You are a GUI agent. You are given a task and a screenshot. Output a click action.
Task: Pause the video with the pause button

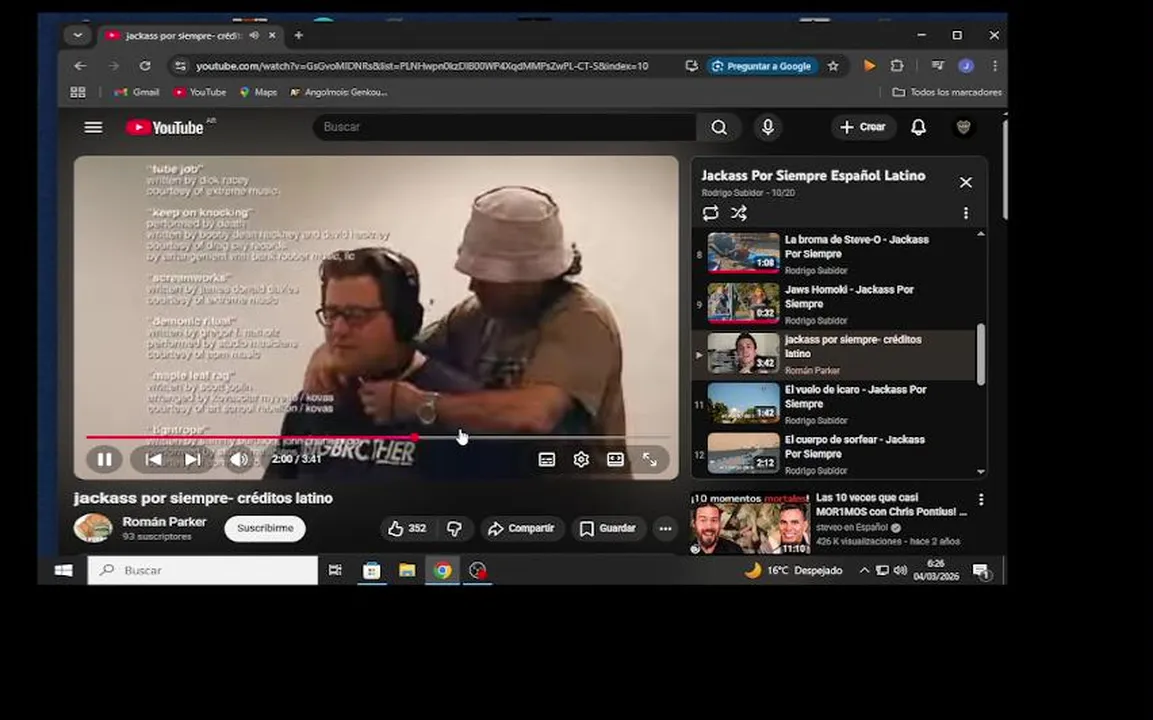pyautogui.click(x=104, y=460)
